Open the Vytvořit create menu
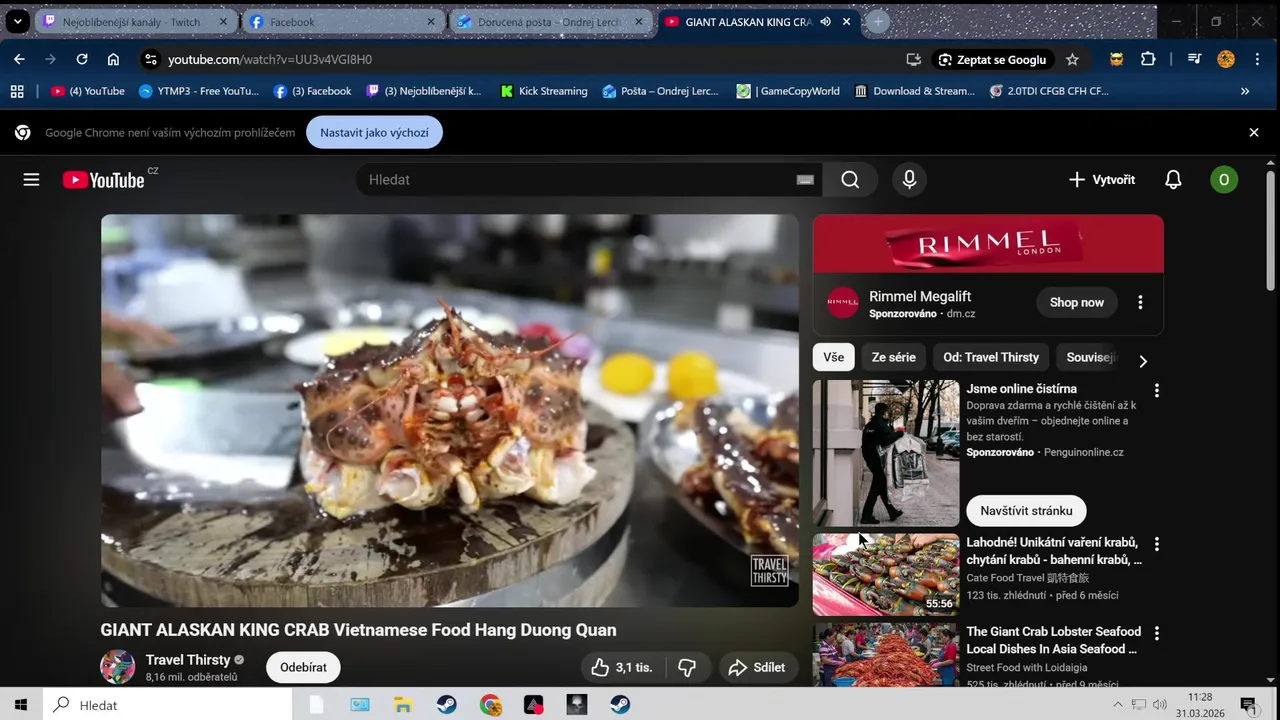Viewport: 1280px width, 720px height. (1101, 180)
